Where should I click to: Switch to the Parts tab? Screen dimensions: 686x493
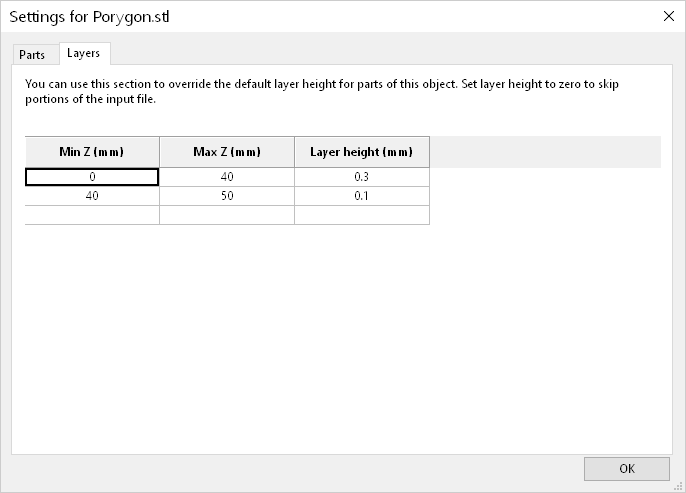tap(32, 55)
